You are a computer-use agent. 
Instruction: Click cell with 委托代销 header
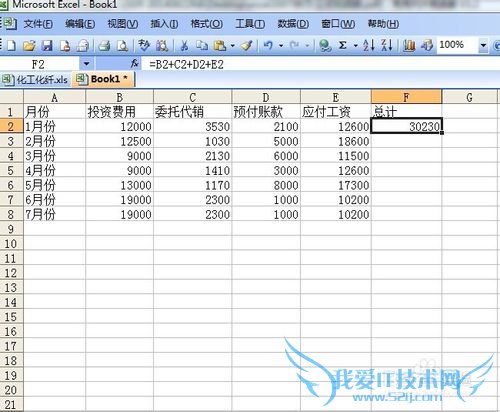coord(192,112)
